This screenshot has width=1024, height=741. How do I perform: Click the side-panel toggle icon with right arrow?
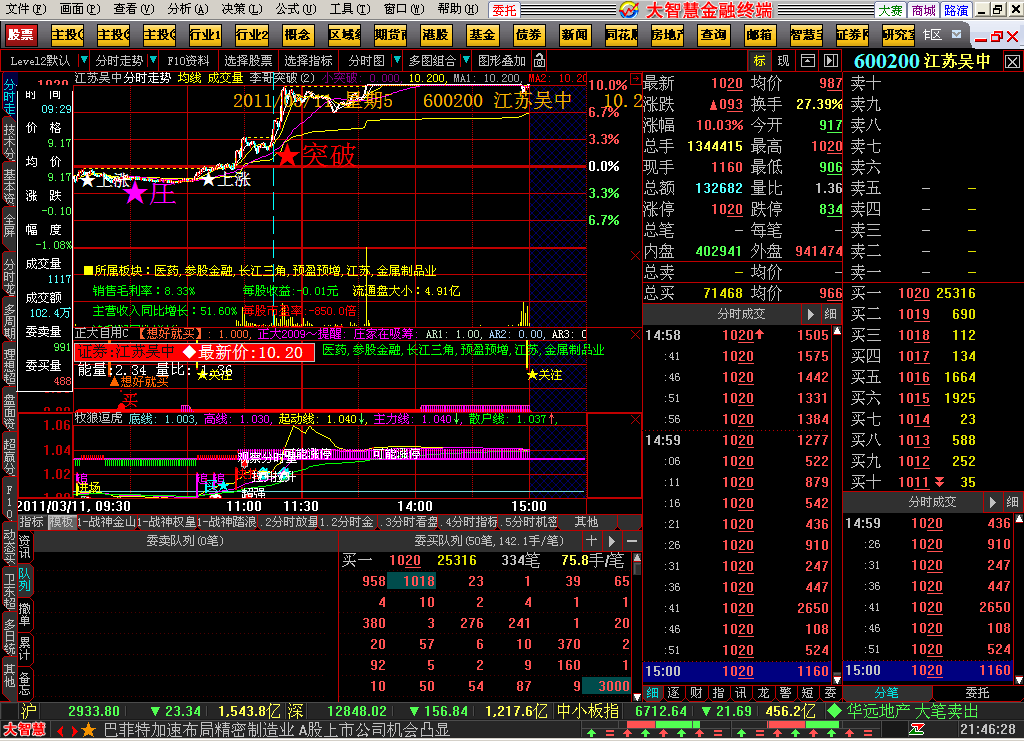tap(831, 61)
